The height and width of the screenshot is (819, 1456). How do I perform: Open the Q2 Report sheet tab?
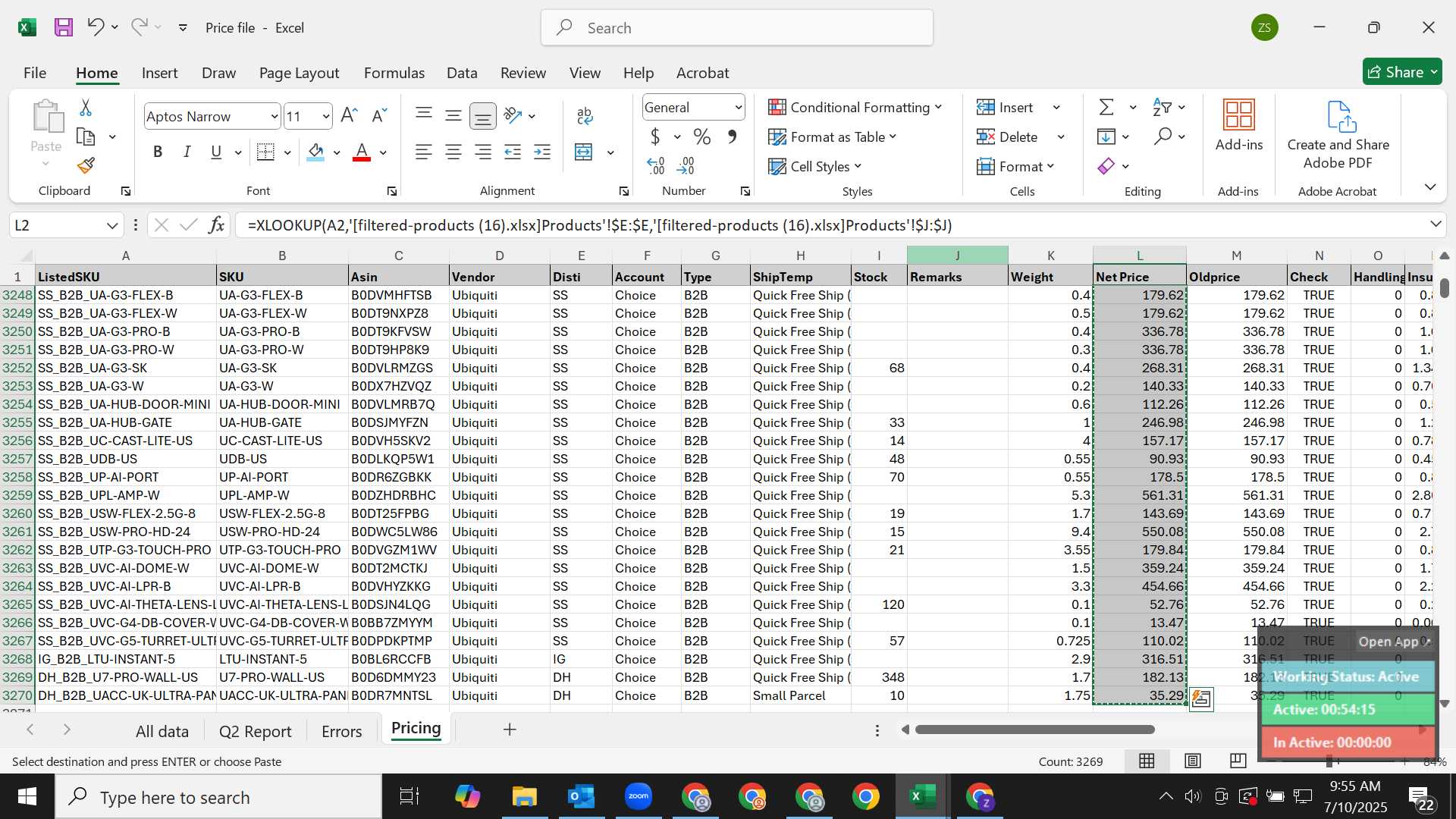(255, 731)
